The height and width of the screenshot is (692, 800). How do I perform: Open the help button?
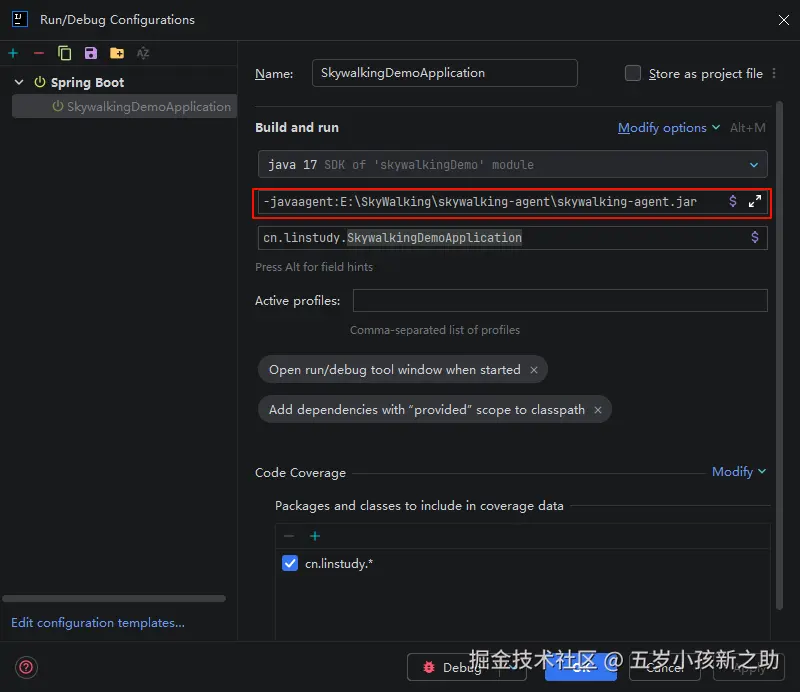26,667
